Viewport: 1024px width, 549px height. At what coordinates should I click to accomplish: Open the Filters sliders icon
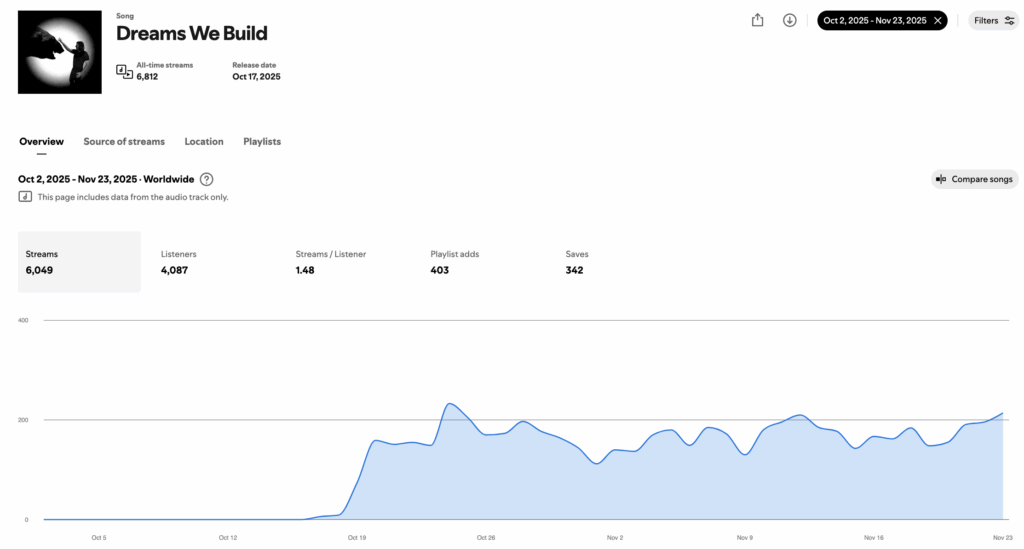[1009, 20]
